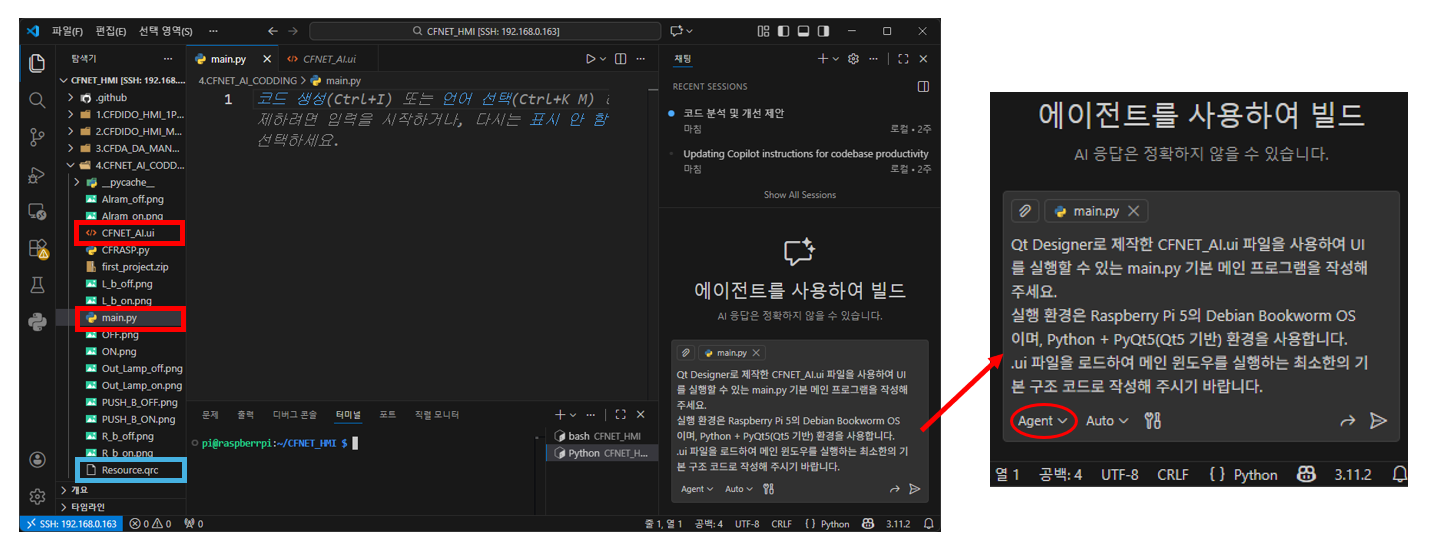Click the Python icon in activity bar

pos(37,321)
